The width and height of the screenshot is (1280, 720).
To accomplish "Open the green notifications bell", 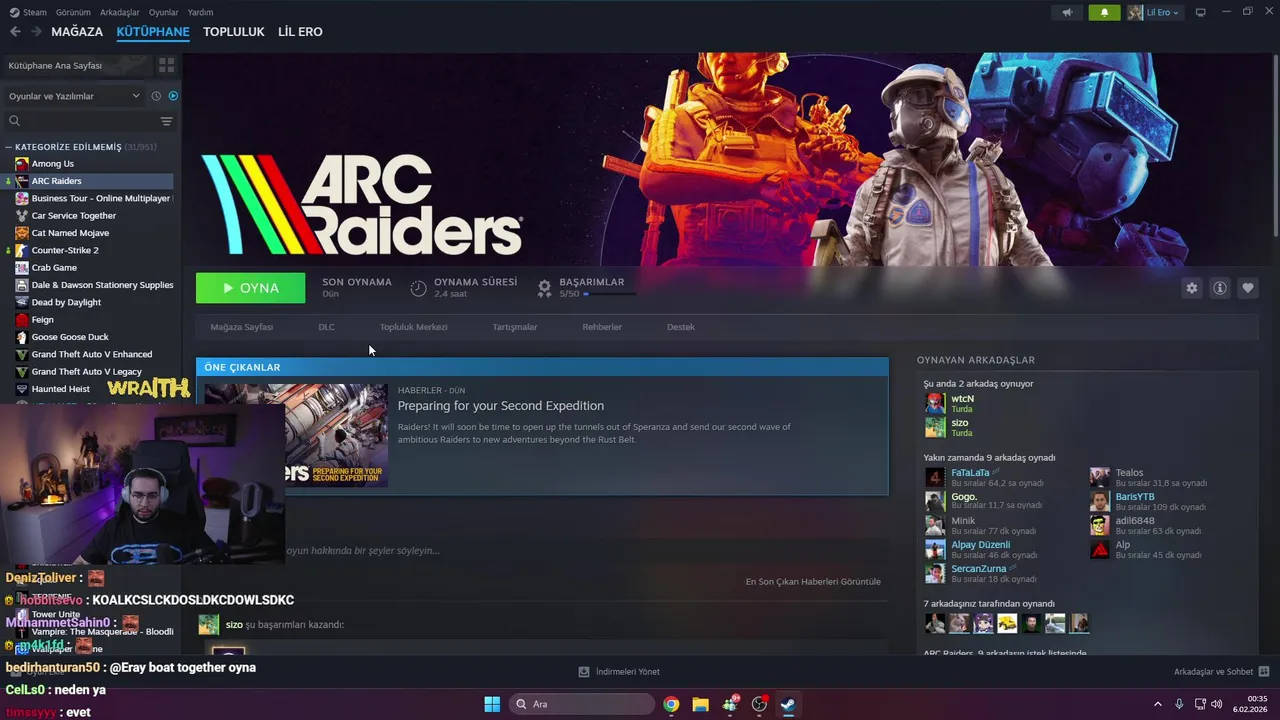I will (x=1104, y=12).
